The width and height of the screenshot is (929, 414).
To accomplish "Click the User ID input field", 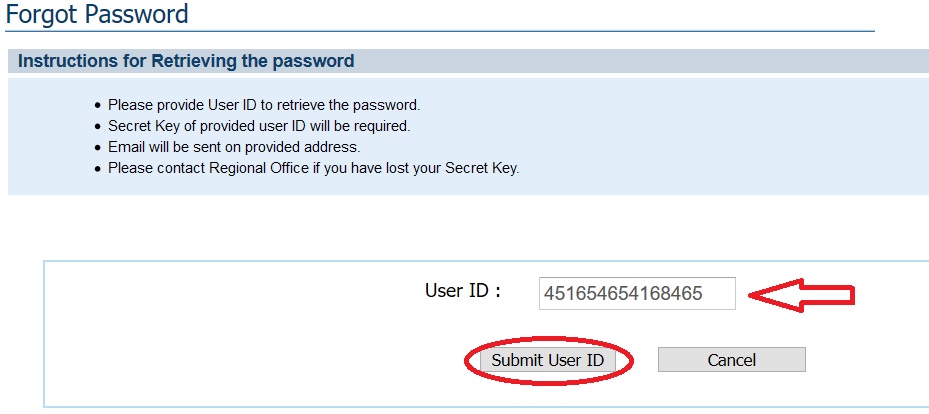I will coord(636,294).
